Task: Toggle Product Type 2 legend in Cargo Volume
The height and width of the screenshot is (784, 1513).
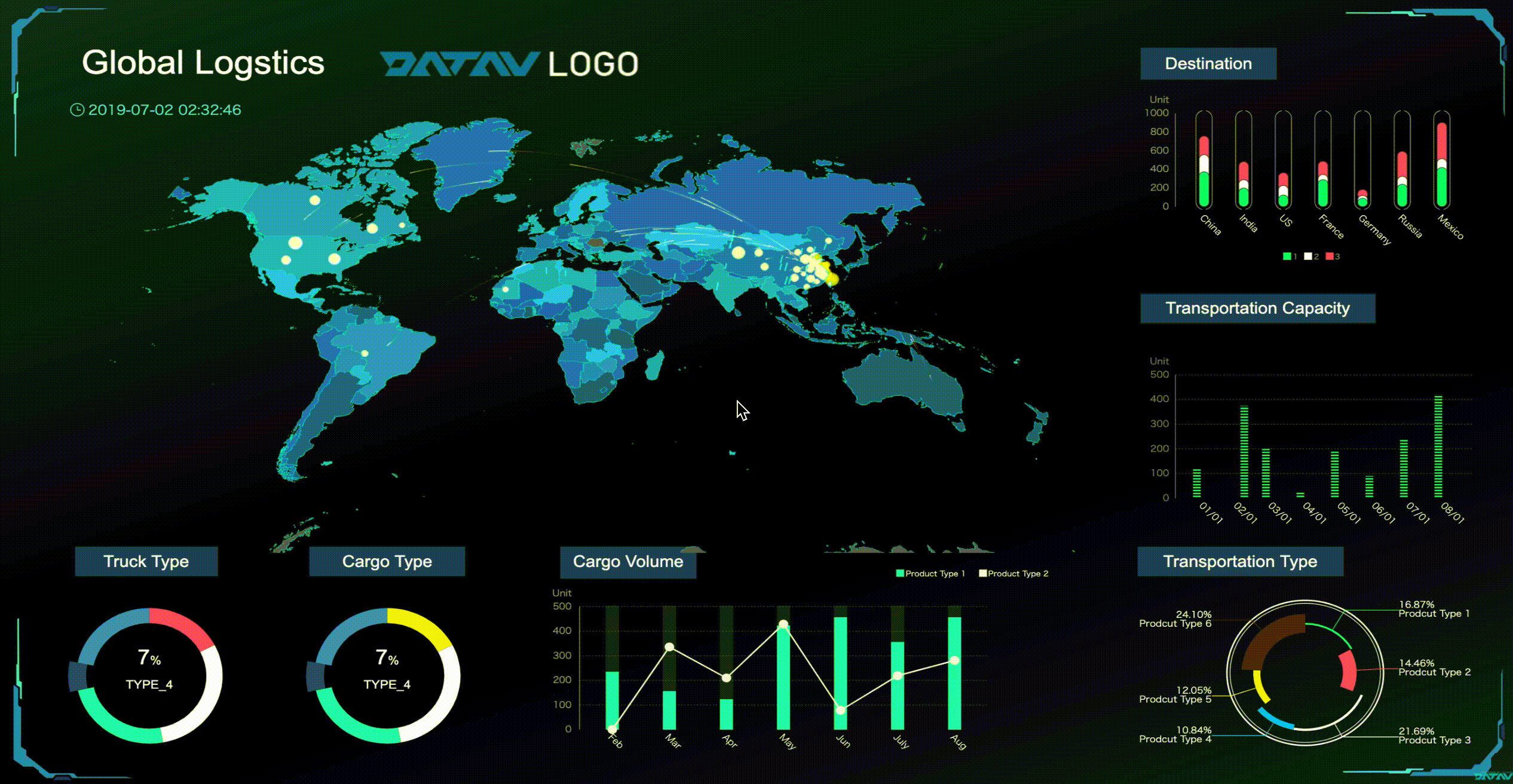Action: pos(1013,574)
